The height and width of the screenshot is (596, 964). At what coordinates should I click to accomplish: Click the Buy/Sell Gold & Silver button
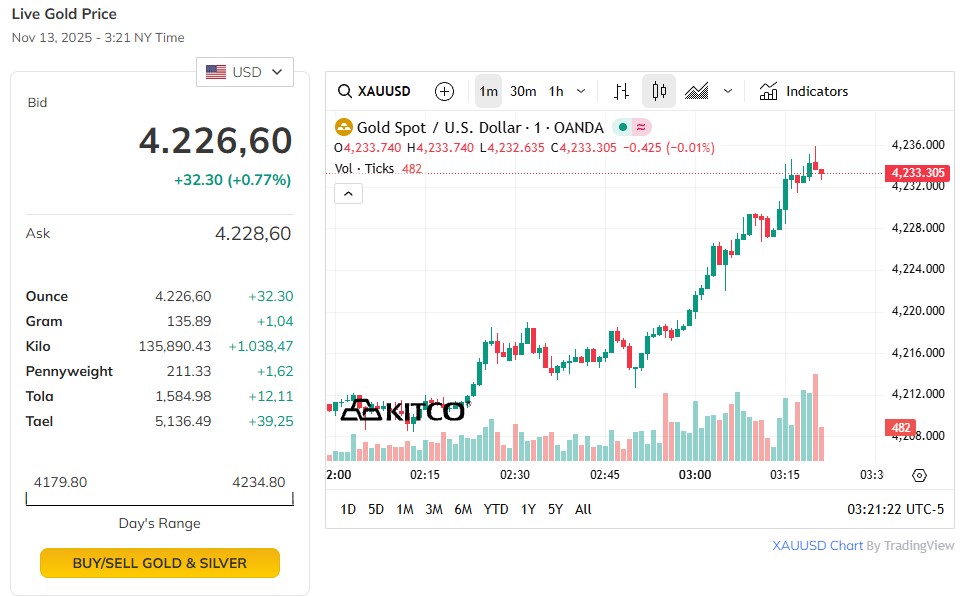[x=160, y=563]
